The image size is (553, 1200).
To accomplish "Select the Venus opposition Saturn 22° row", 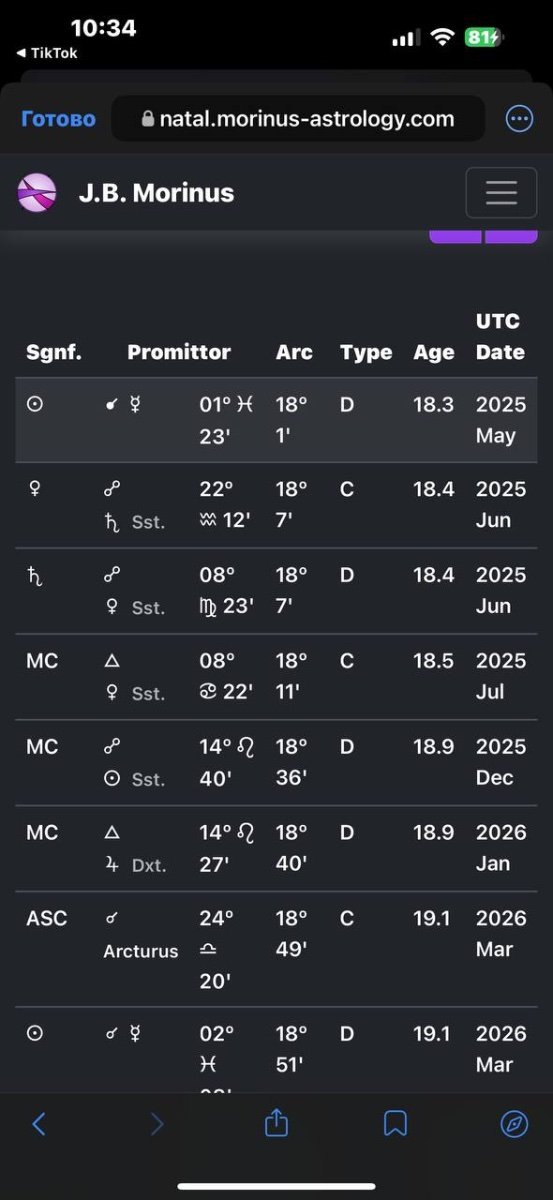I will click(276, 505).
